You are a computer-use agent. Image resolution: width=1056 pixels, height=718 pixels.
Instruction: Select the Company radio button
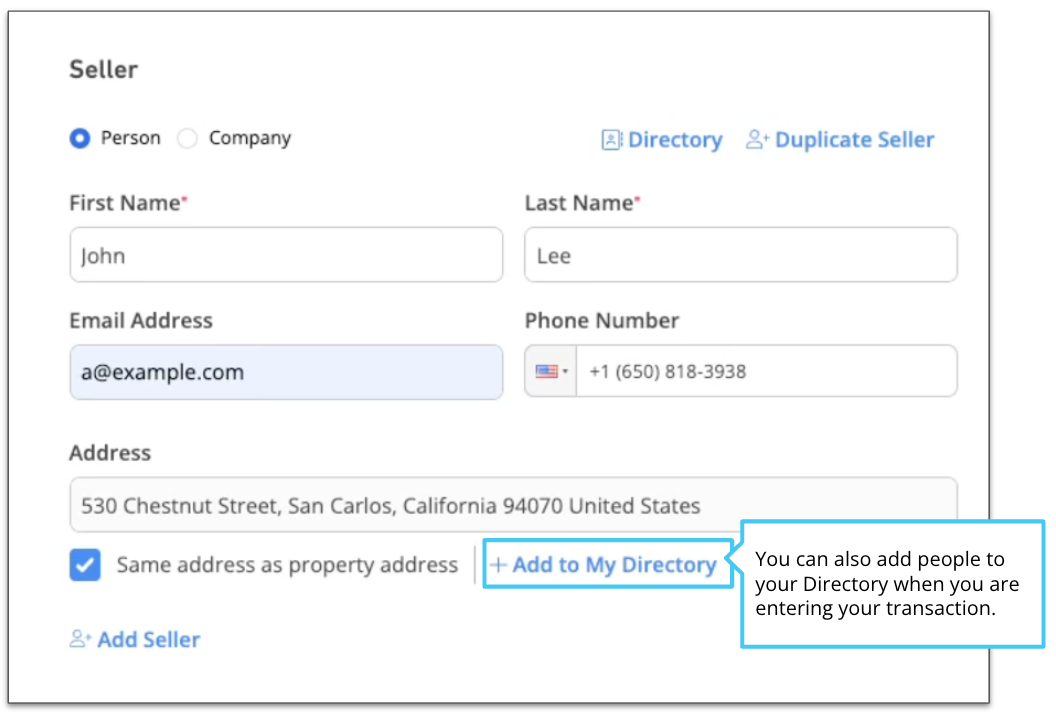pos(187,138)
